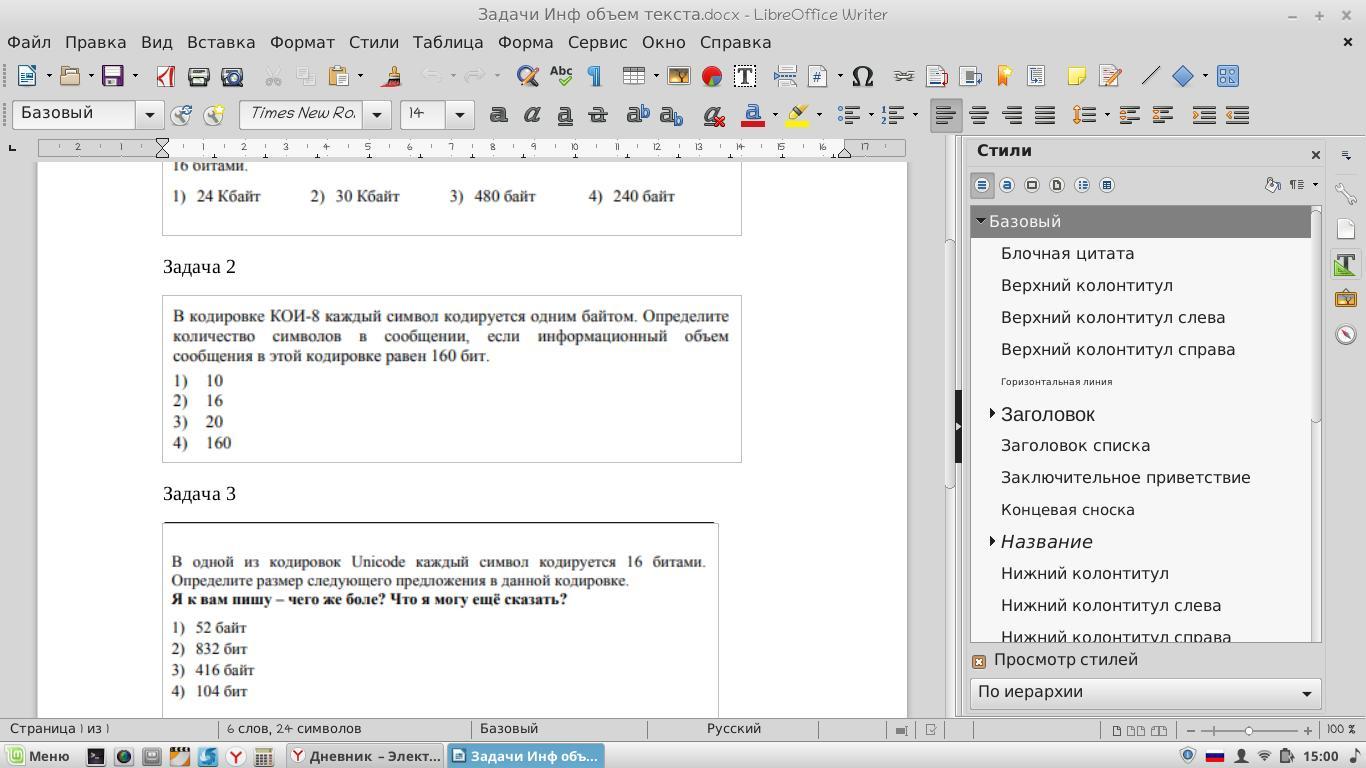Open the 'По иерархии' style filter dropdown

(1145, 692)
